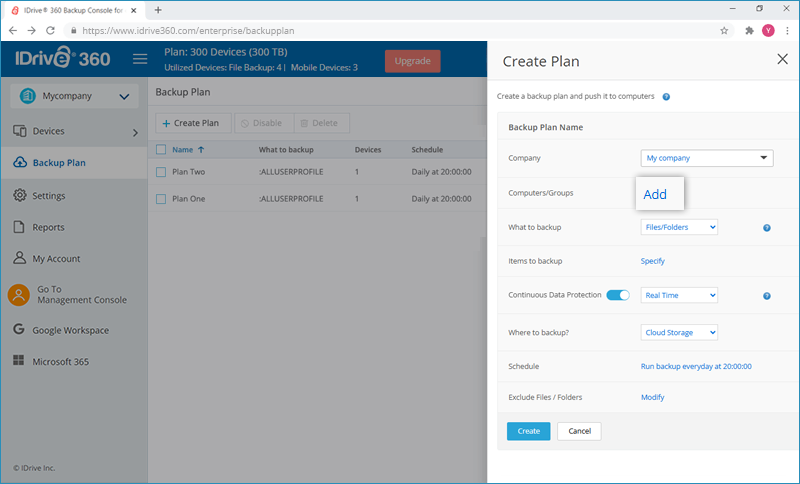Click the Devices column header
The image size is (800, 484).
pos(368,149)
